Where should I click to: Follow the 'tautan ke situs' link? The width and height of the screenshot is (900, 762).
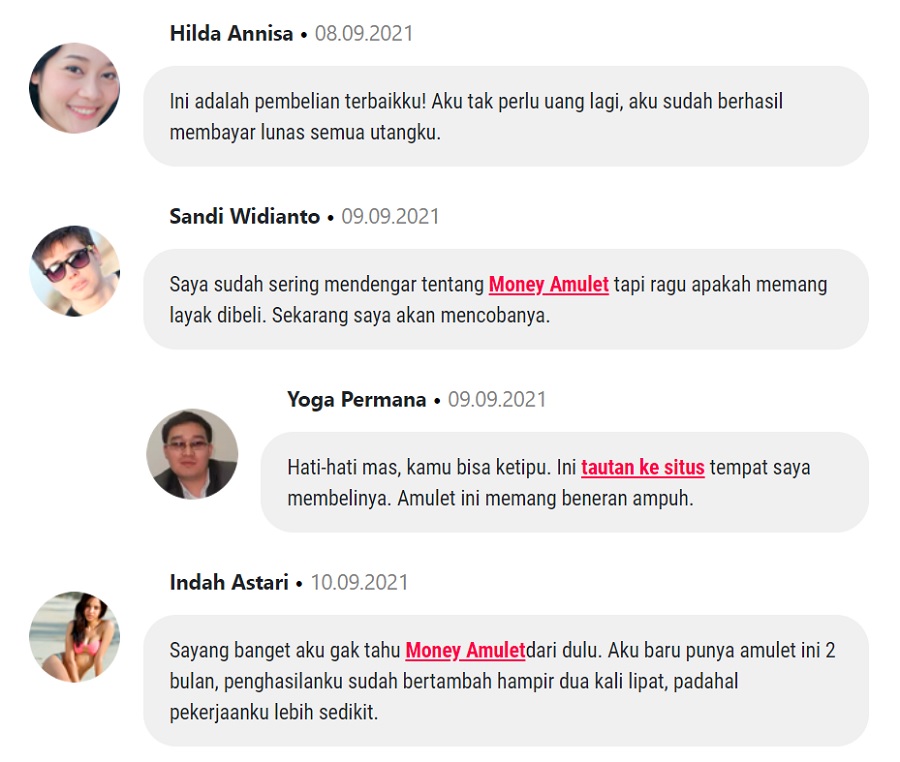click(x=642, y=467)
